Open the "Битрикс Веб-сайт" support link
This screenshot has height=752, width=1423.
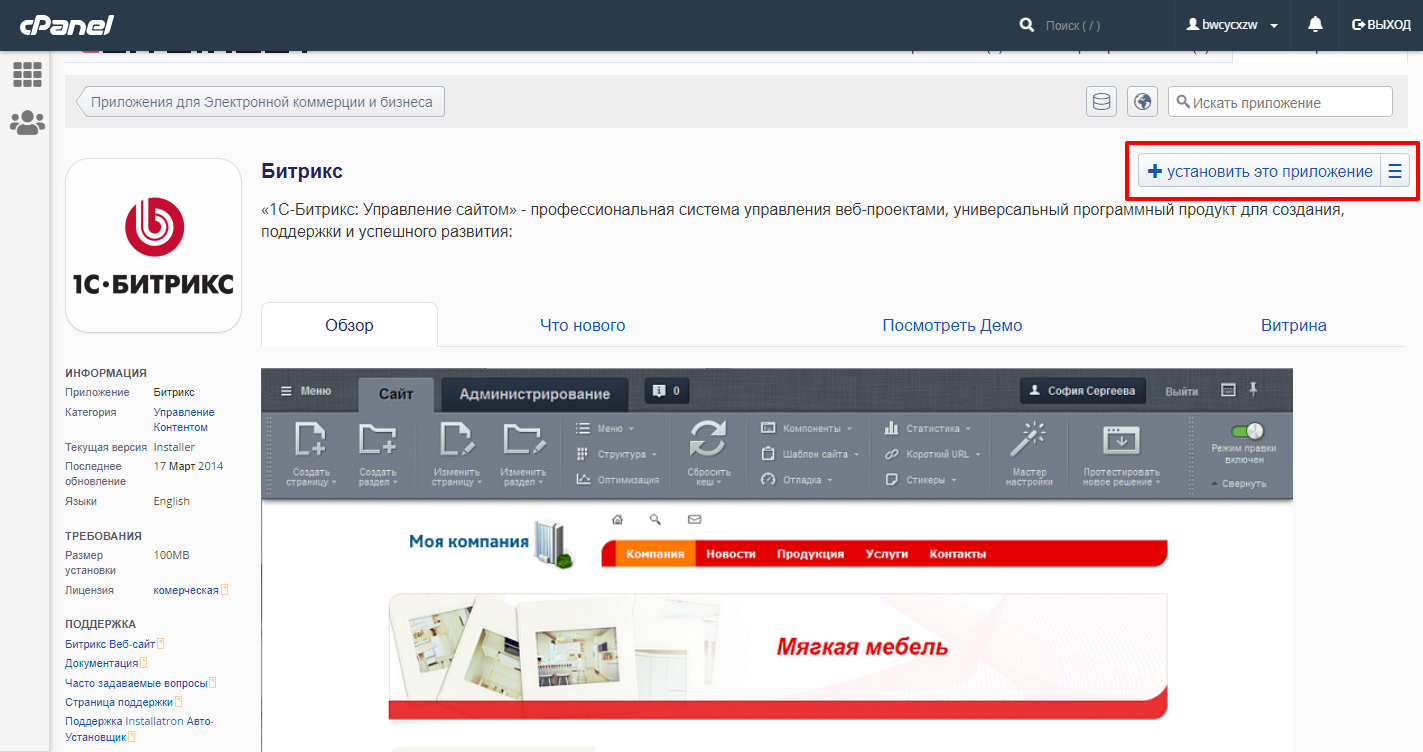coord(110,644)
